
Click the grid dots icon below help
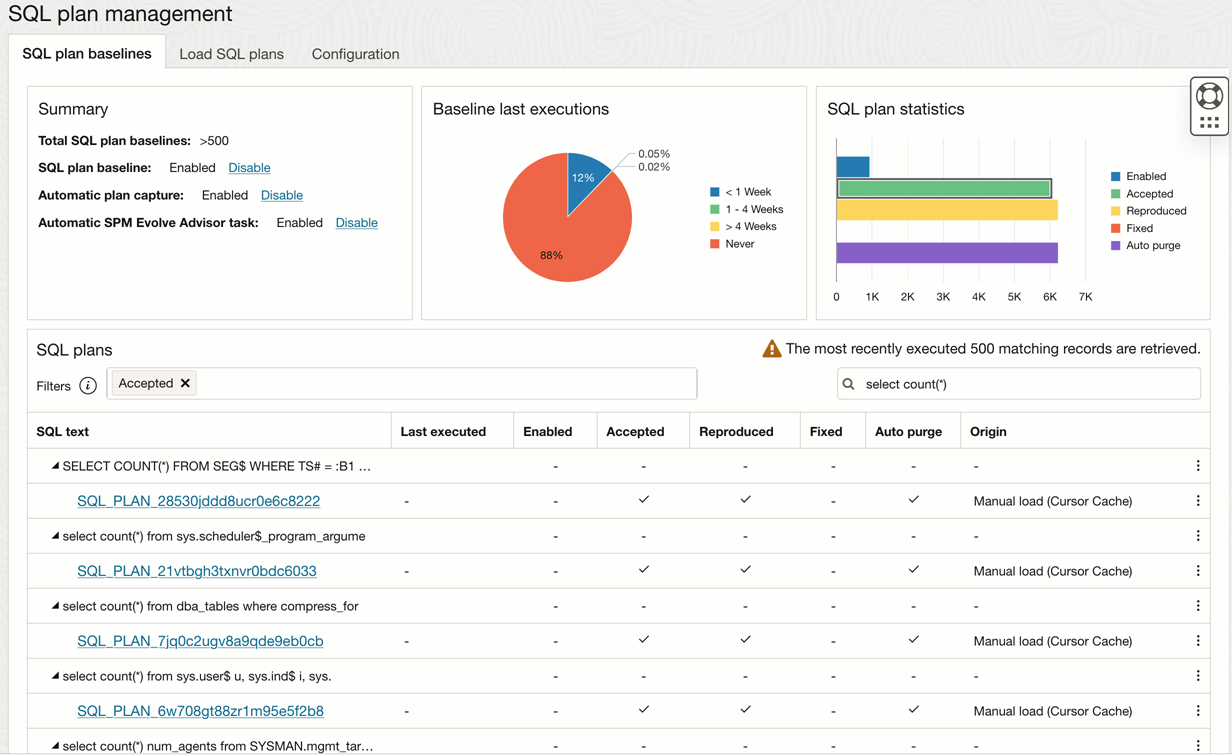coord(1209,123)
